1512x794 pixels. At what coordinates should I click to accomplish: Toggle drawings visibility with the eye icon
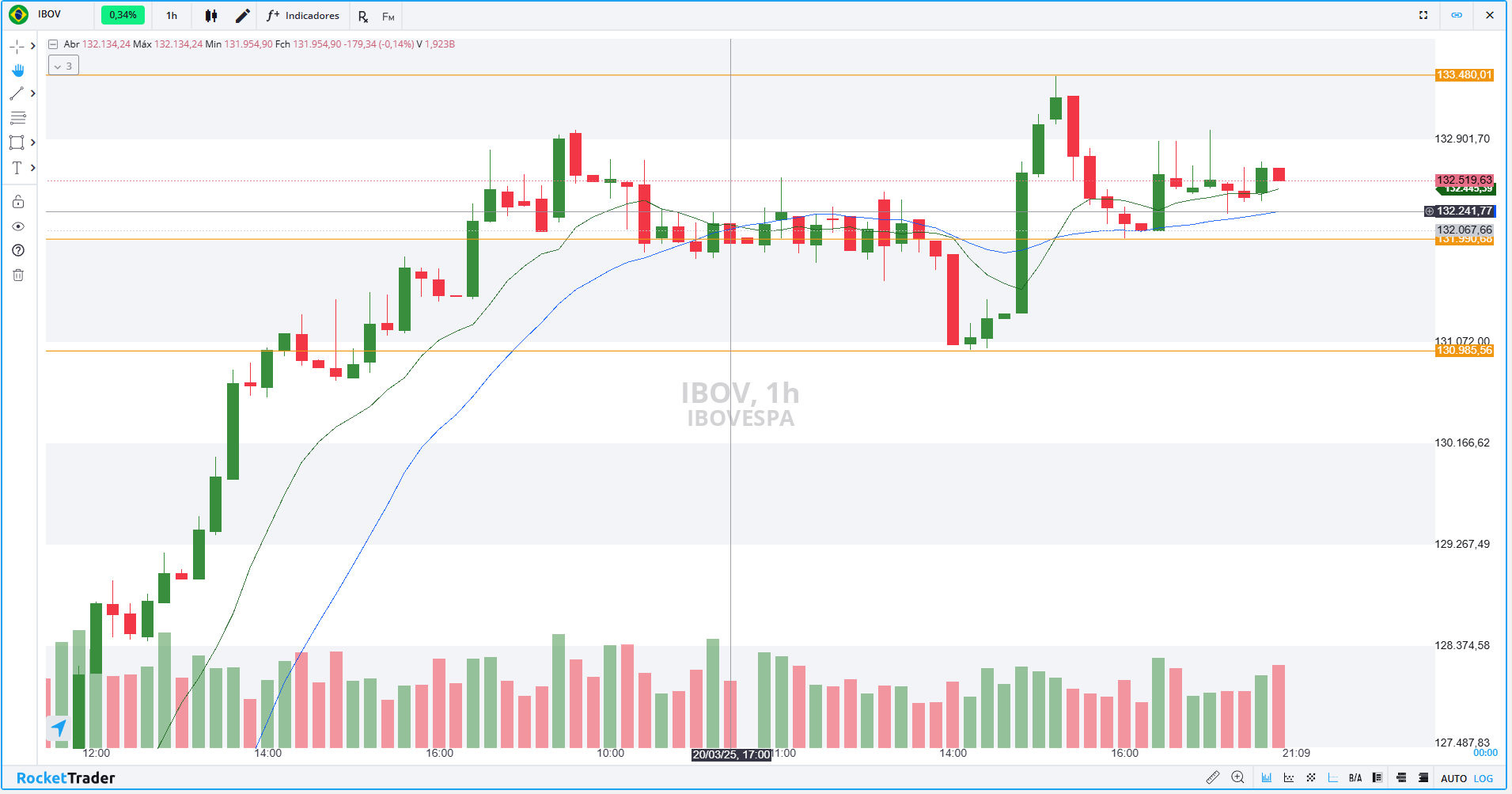tap(18, 227)
